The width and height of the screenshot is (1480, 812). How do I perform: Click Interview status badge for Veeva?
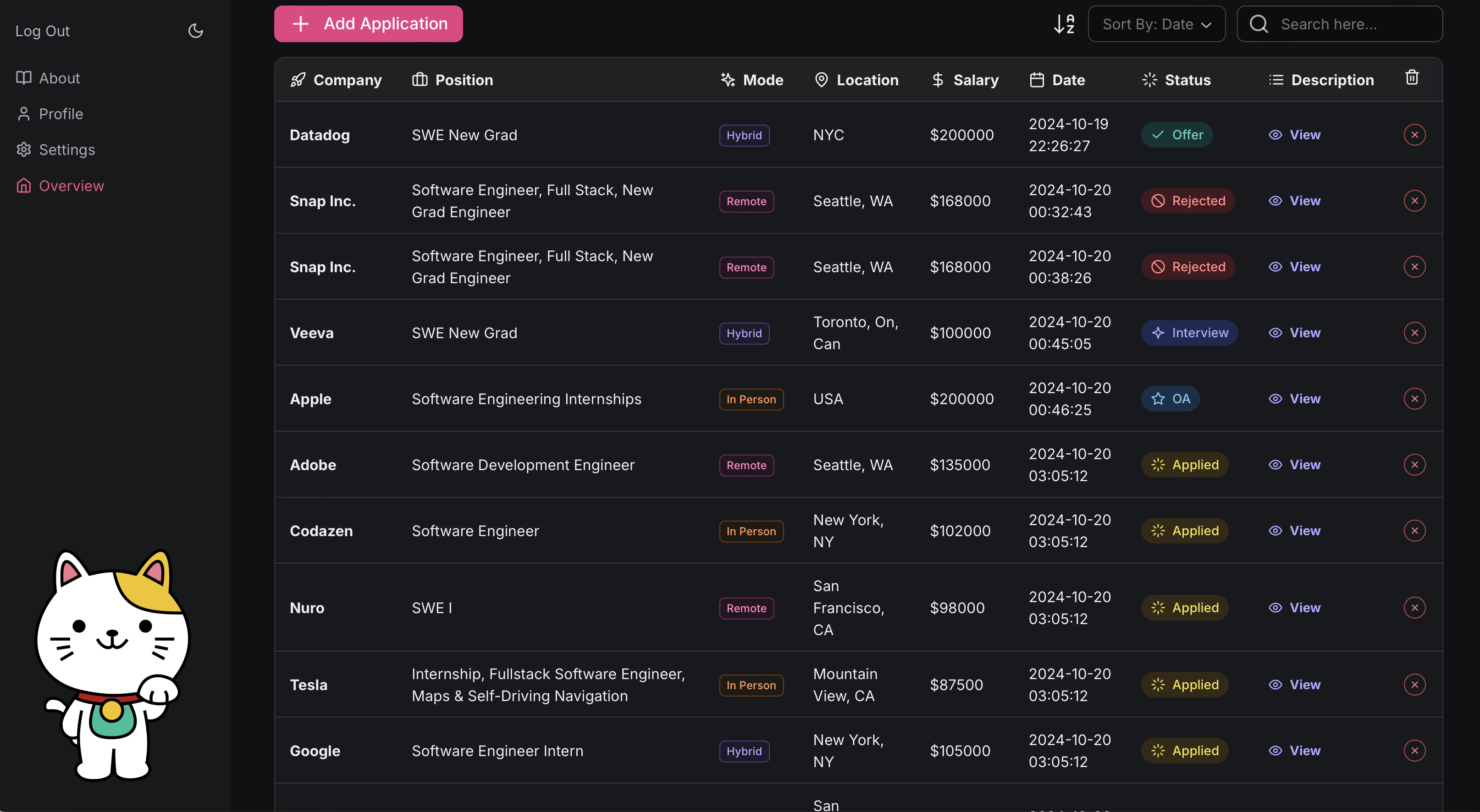point(1189,333)
